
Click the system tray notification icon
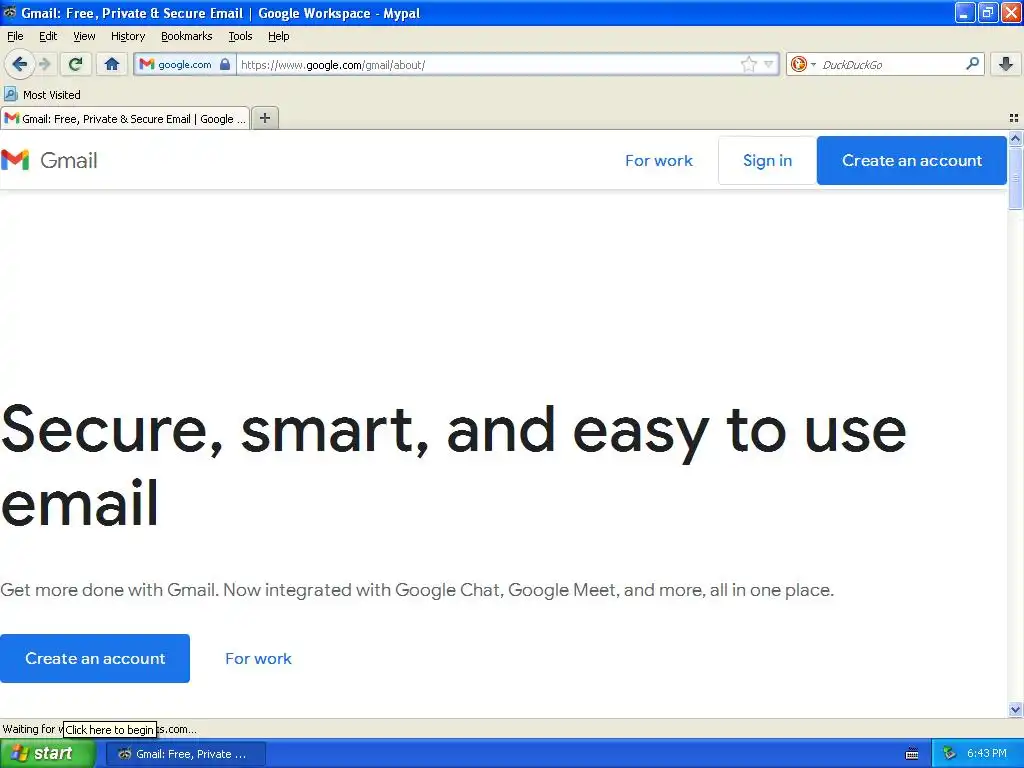950,754
